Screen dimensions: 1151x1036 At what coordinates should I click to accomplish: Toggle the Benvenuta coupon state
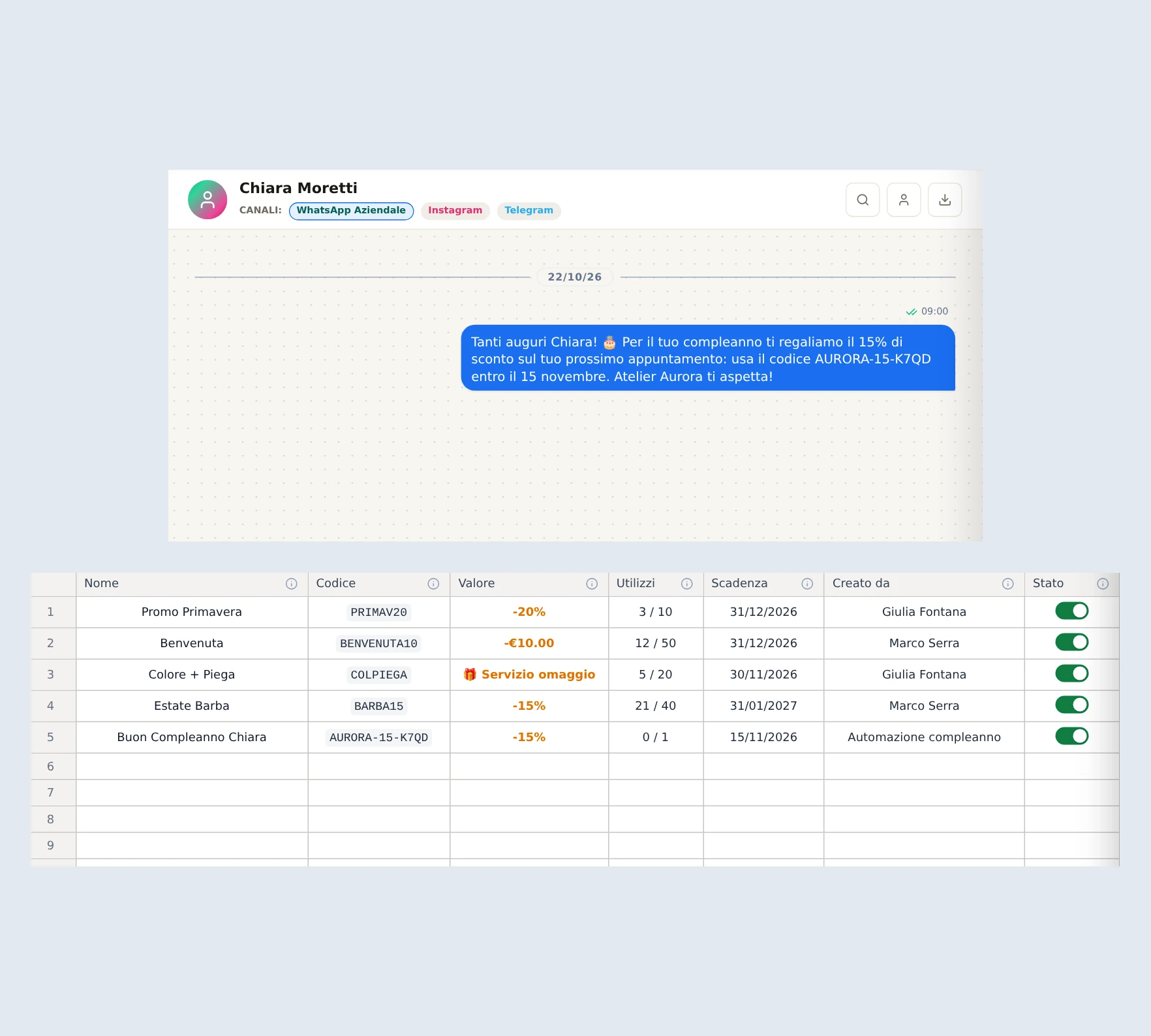pos(1072,642)
